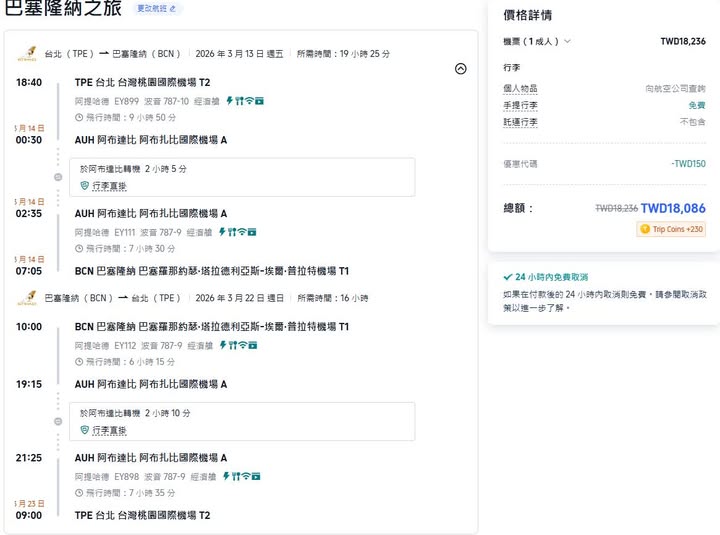Click the clock icon beside 飛行時間 9 小時 50 分
This screenshot has height=535, width=720.
coord(79,117)
